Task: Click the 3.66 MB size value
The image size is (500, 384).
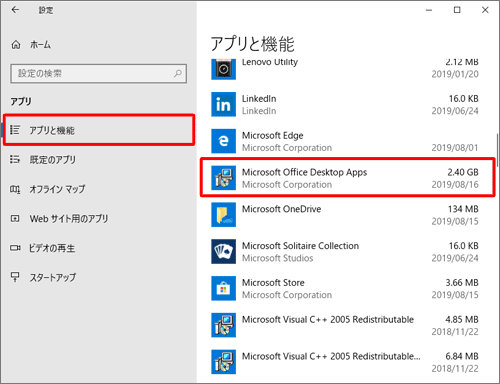Action: click(x=462, y=283)
